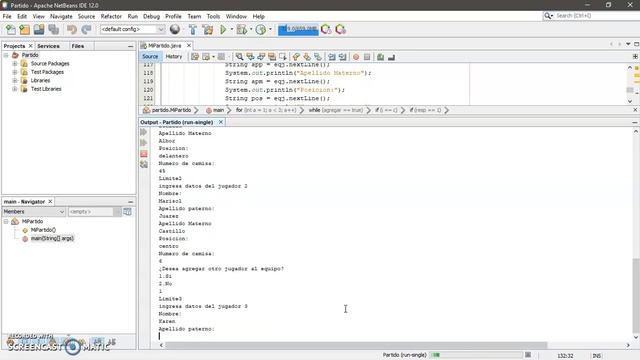The image size is (640, 360).
Task: Click the Clean and Build icon
Action: pyautogui.click(x=208, y=29)
